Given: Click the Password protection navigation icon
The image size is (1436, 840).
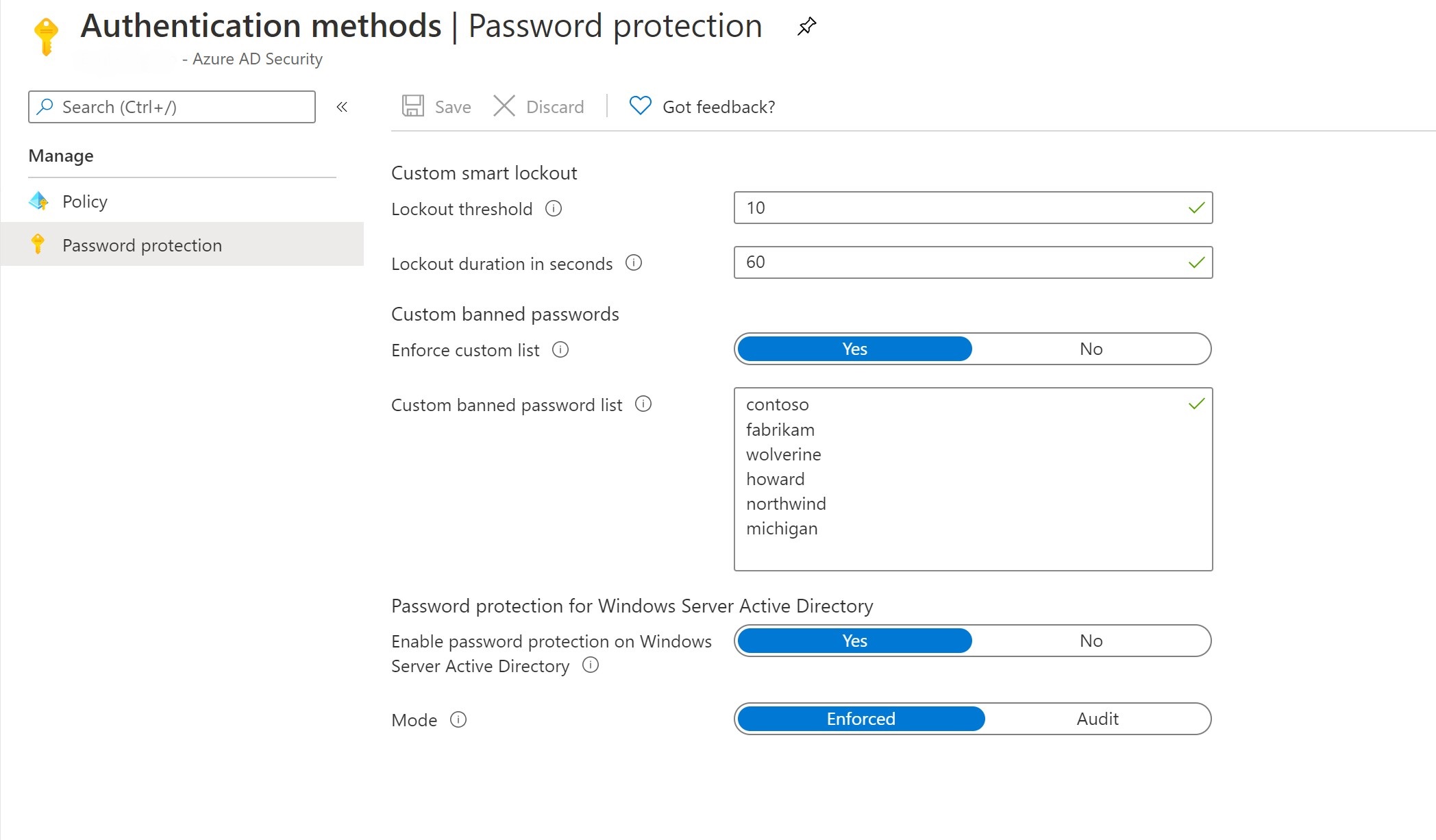Looking at the screenshot, I should click(x=39, y=245).
